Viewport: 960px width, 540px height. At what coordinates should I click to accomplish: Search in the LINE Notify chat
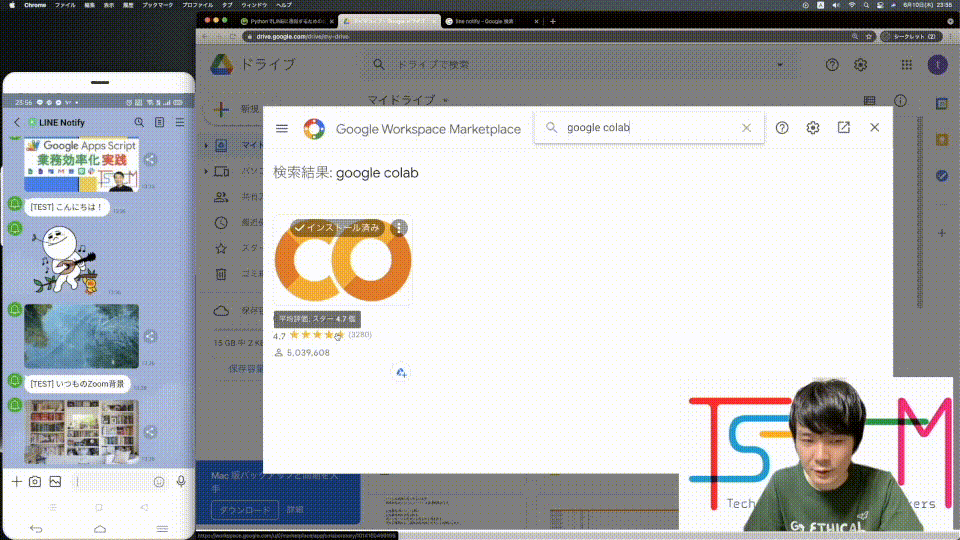(139, 122)
